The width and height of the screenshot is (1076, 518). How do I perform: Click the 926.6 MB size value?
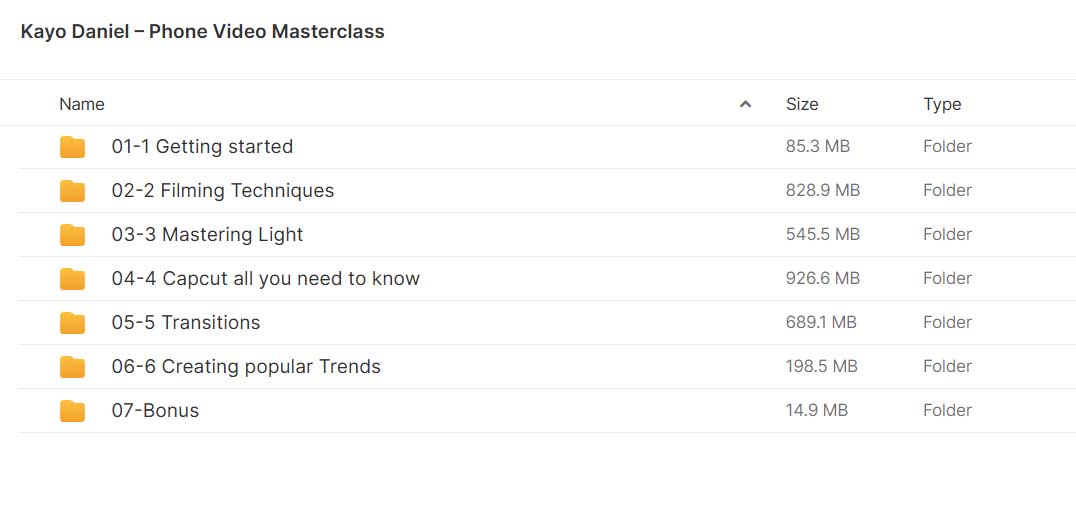click(823, 279)
